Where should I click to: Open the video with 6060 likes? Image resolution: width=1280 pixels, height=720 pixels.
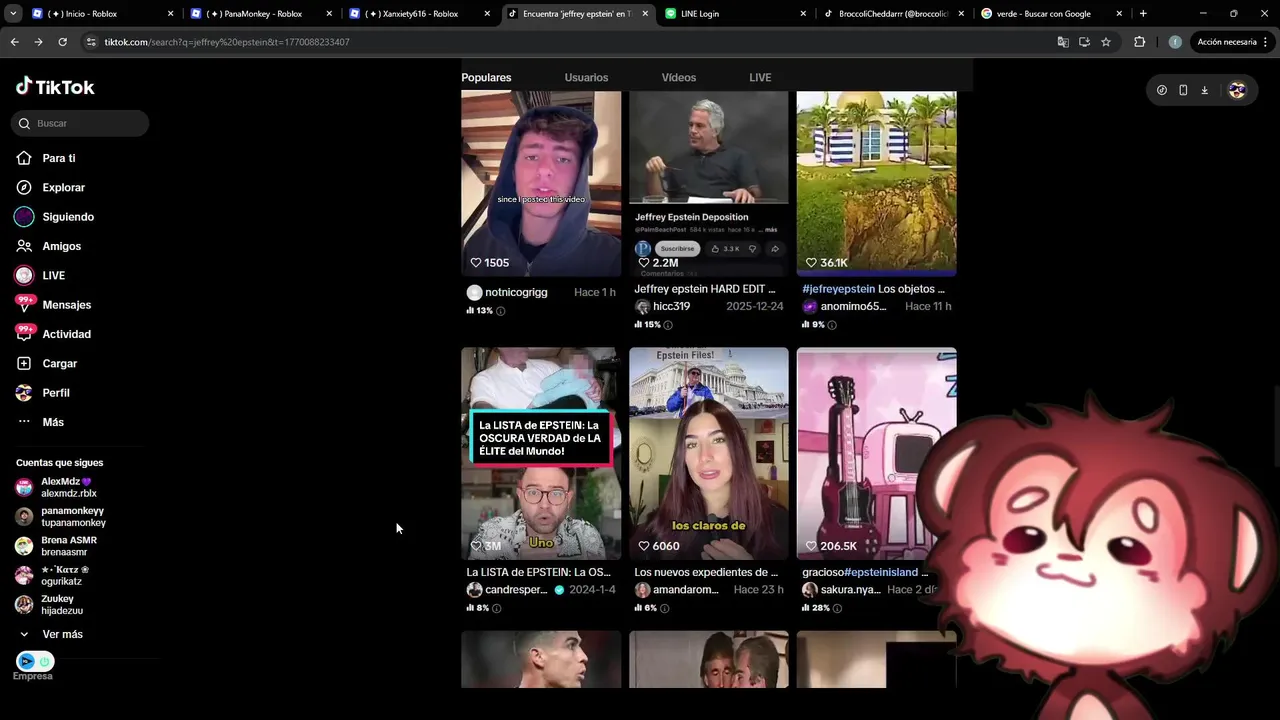click(x=709, y=453)
